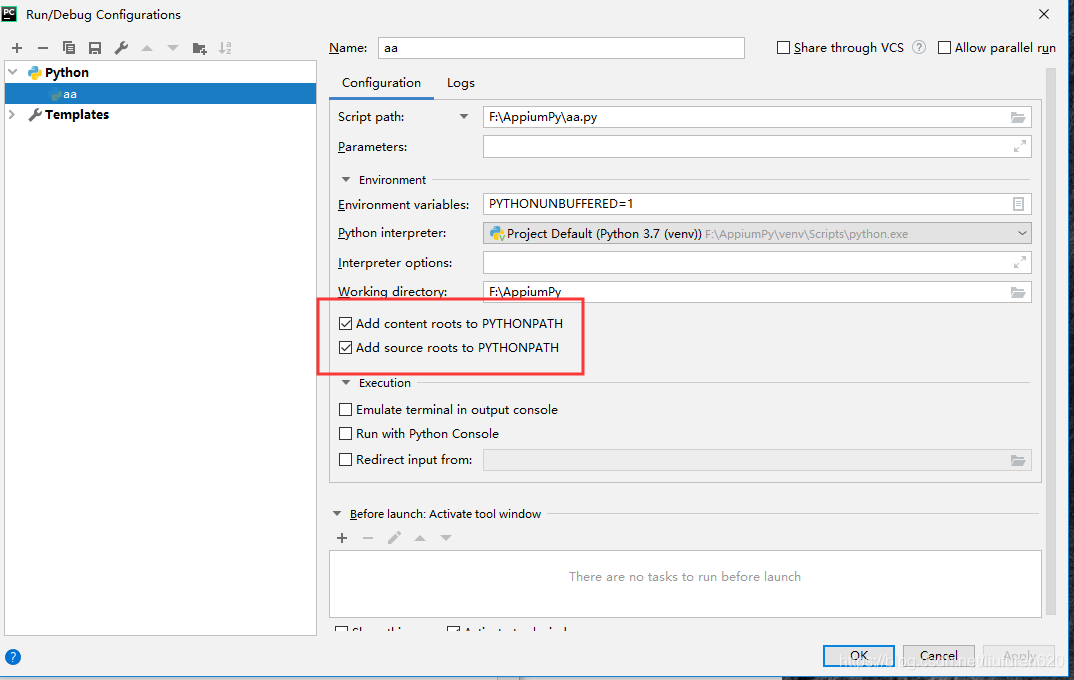Screen dimensions: 1074x680
Task: Enable Emulate terminal in output console
Action: point(345,409)
